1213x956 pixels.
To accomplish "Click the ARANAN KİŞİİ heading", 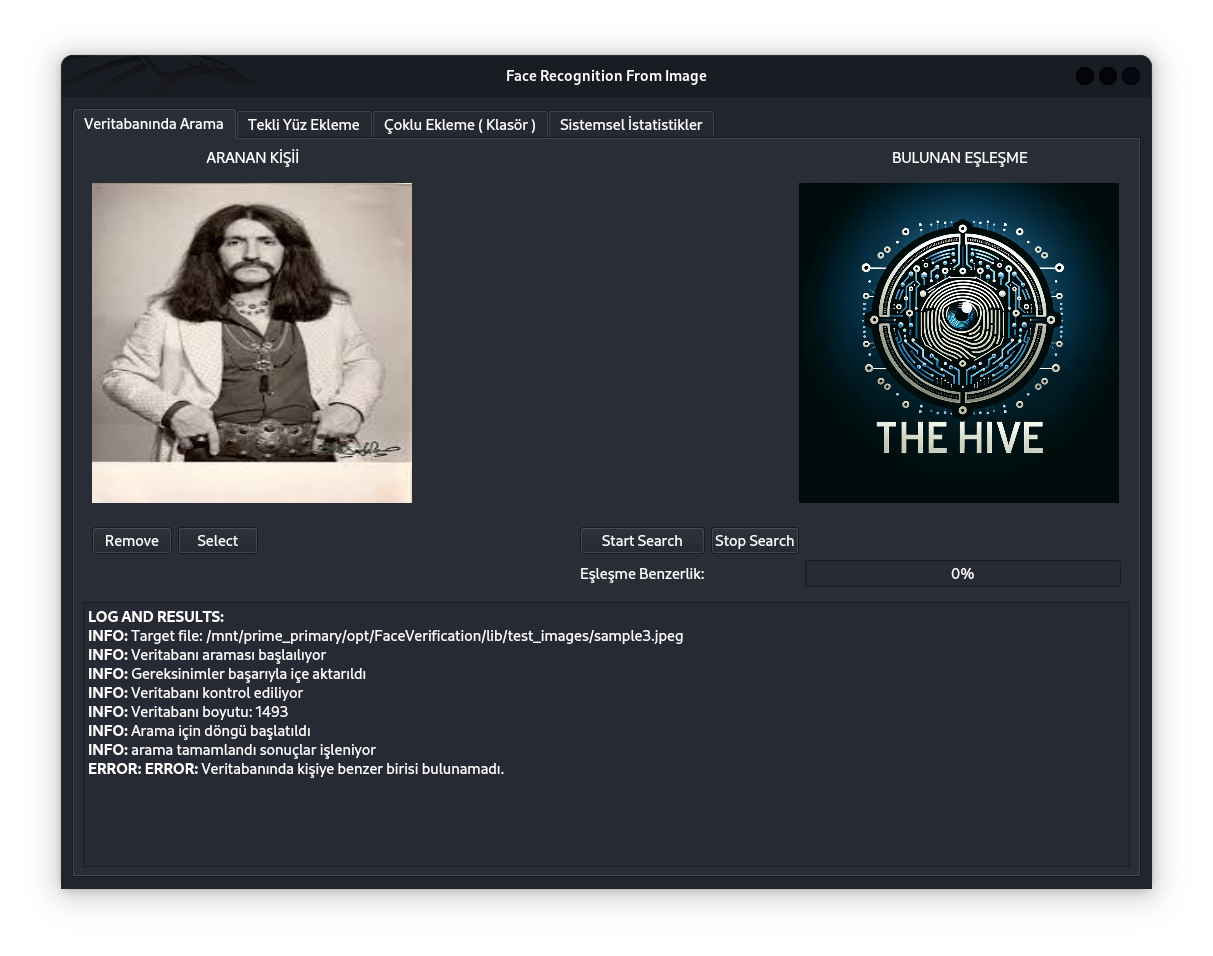I will point(252,158).
